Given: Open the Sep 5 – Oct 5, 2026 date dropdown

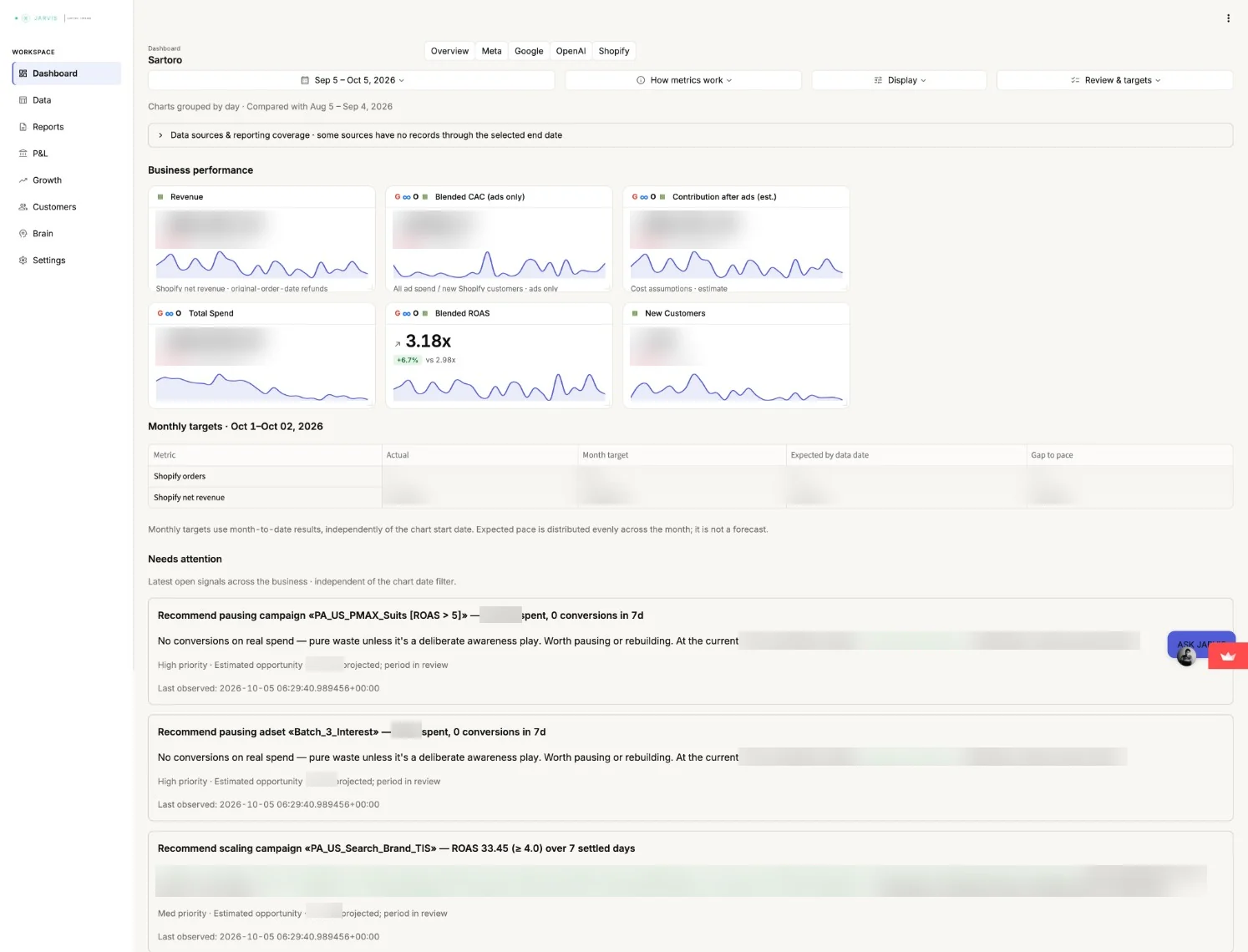Looking at the screenshot, I should (352, 80).
